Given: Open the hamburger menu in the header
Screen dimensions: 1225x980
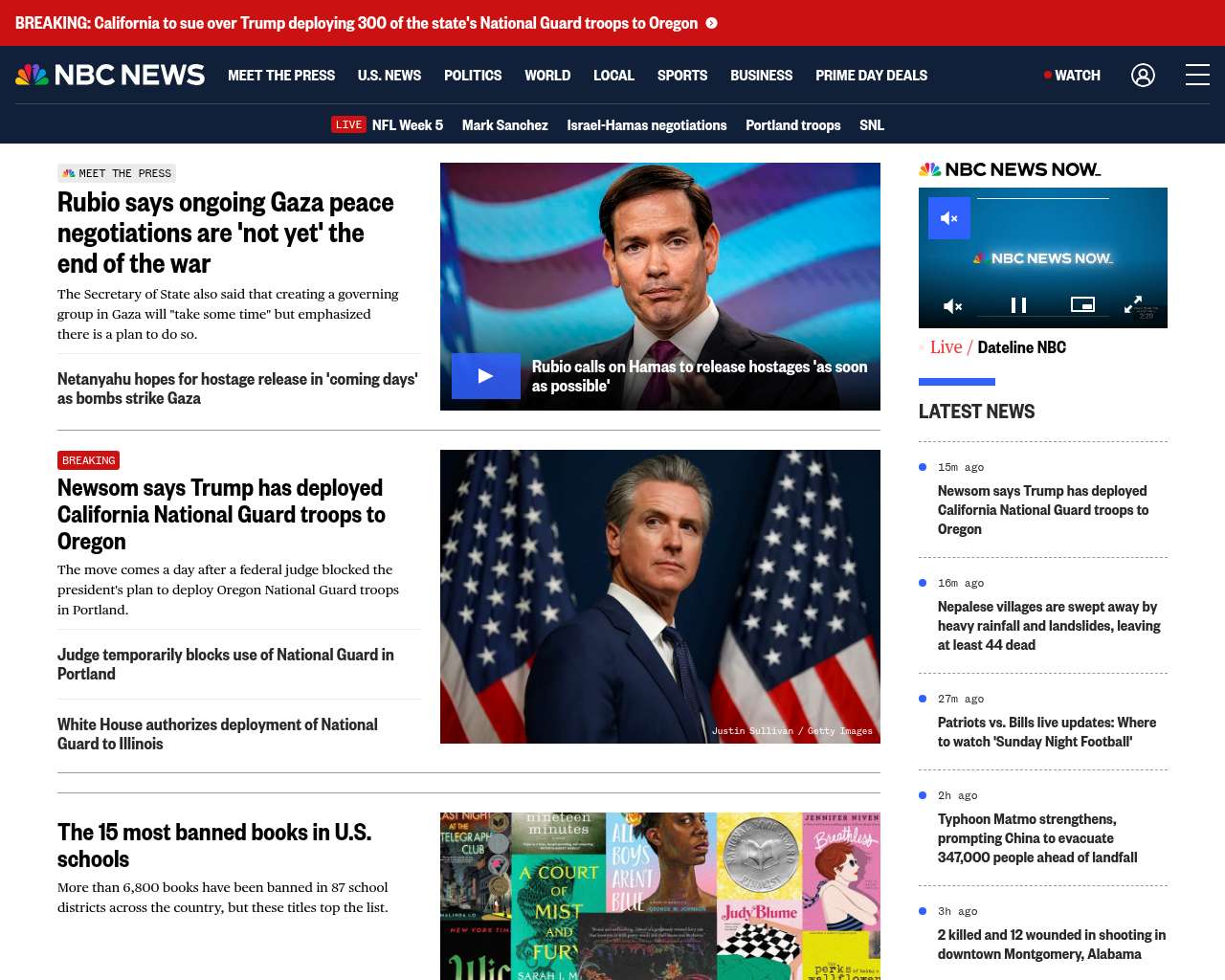Looking at the screenshot, I should tap(1197, 75).
